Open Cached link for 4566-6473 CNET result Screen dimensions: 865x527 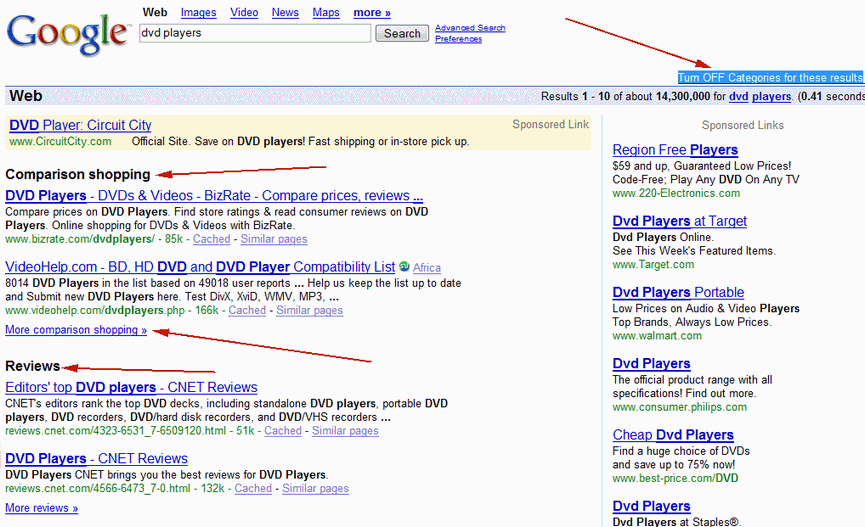[253, 488]
